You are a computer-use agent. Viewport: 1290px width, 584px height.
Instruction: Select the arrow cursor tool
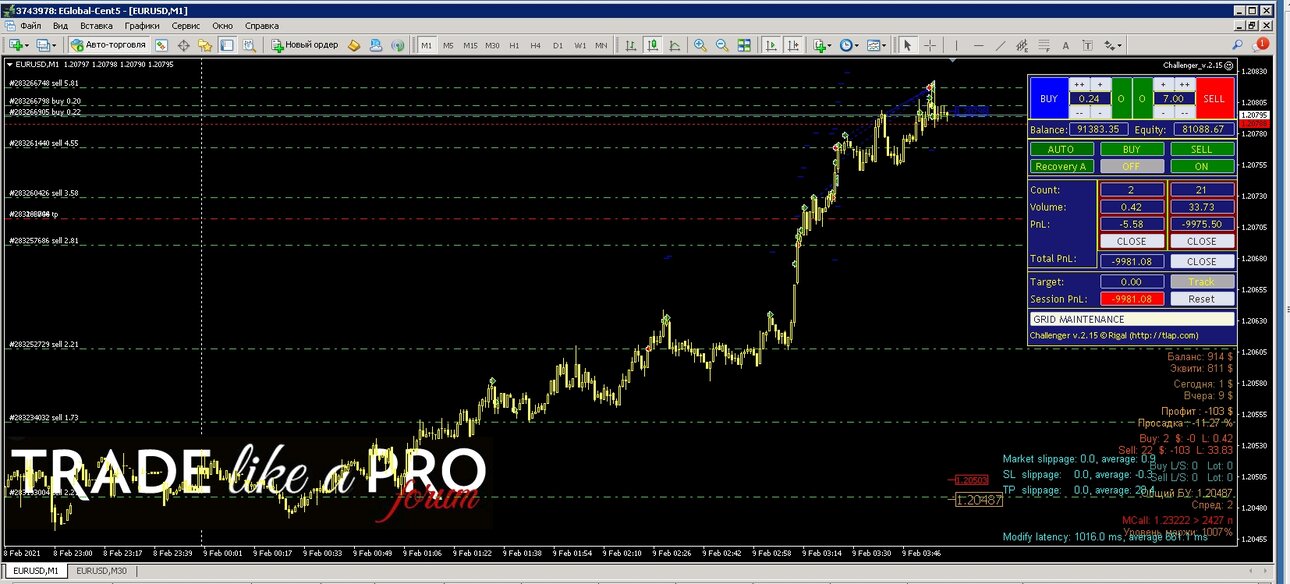coord(907,45)
